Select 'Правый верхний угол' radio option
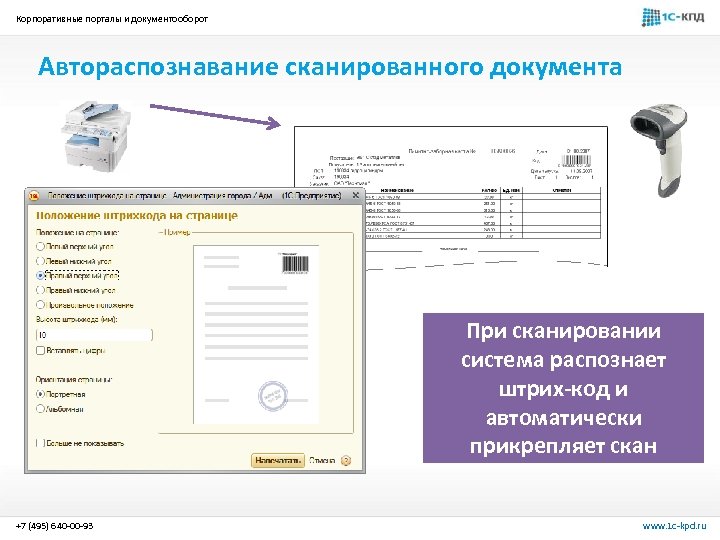The image size is (720, 540). [x=40, y=276]
